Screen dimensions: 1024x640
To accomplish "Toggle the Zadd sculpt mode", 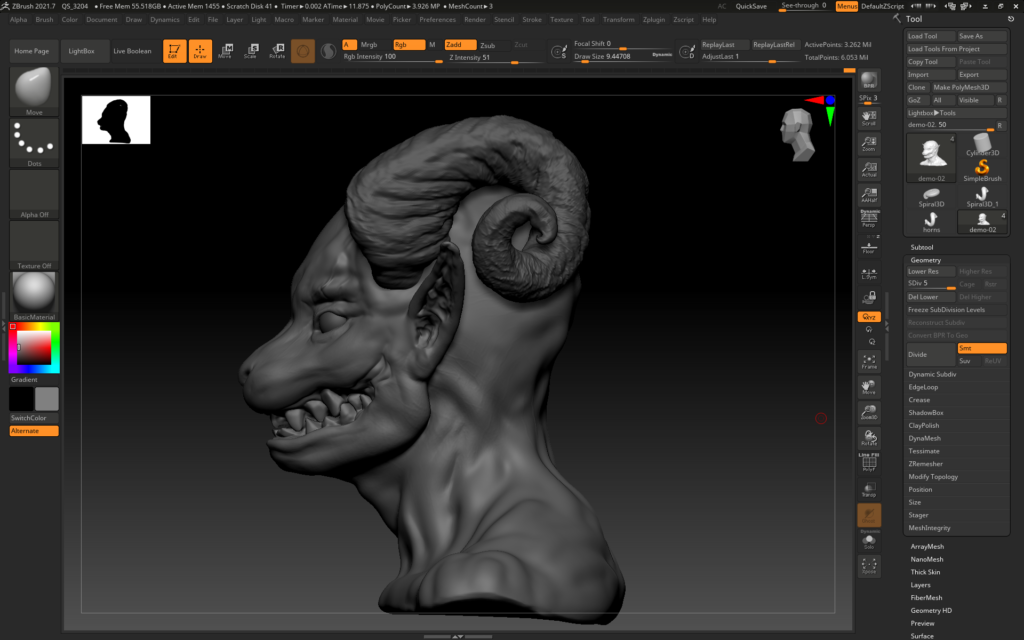I will pos(460,45).
